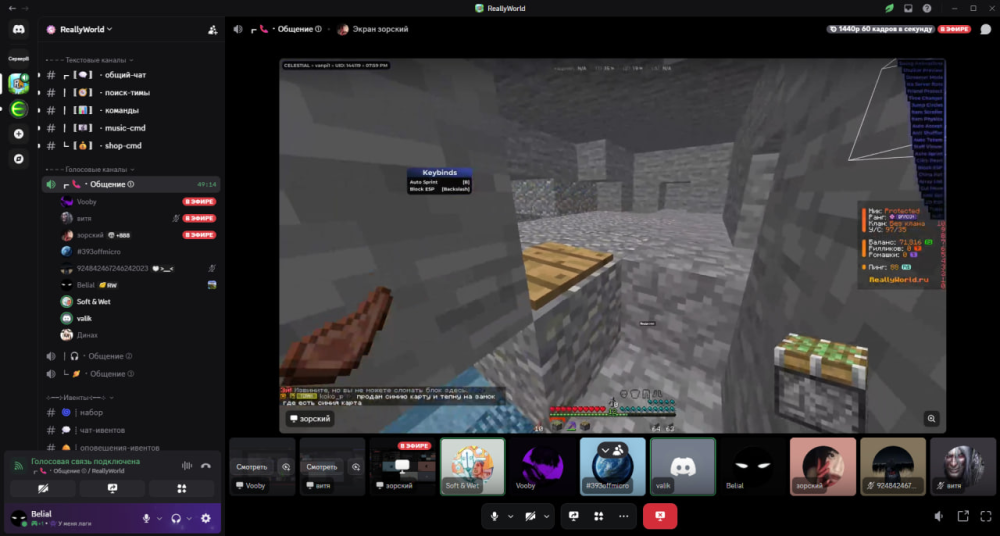Open chat bubble icon at top right
1000x536 pixels.
(986, 29)
